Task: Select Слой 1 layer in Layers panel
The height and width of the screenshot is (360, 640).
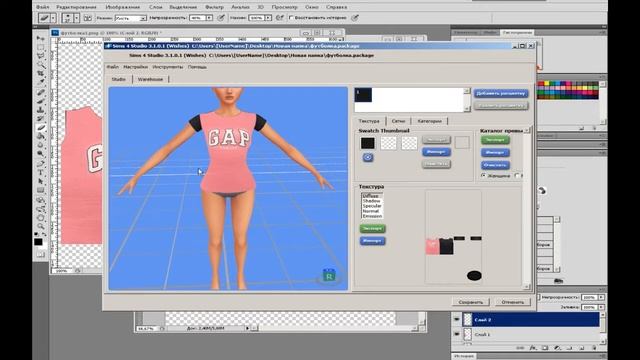Action: point(531,334)
